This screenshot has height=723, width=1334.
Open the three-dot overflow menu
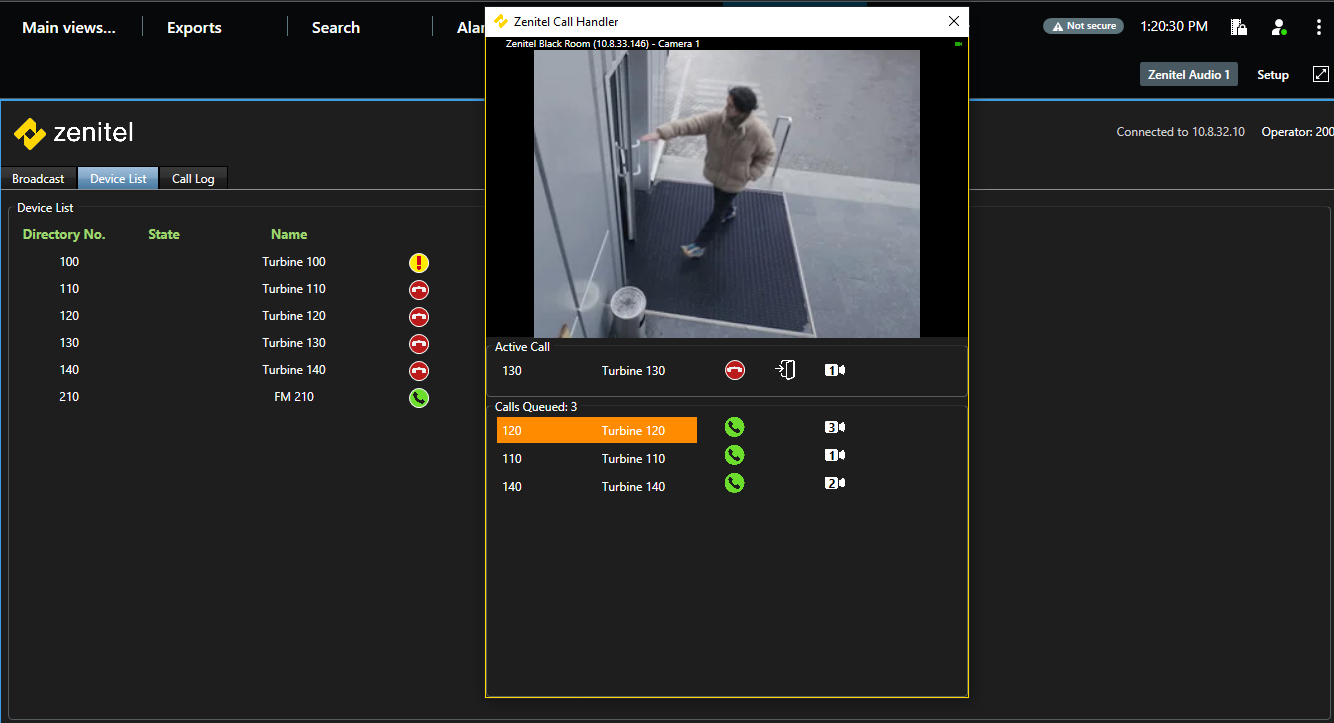coord(1319,27)
